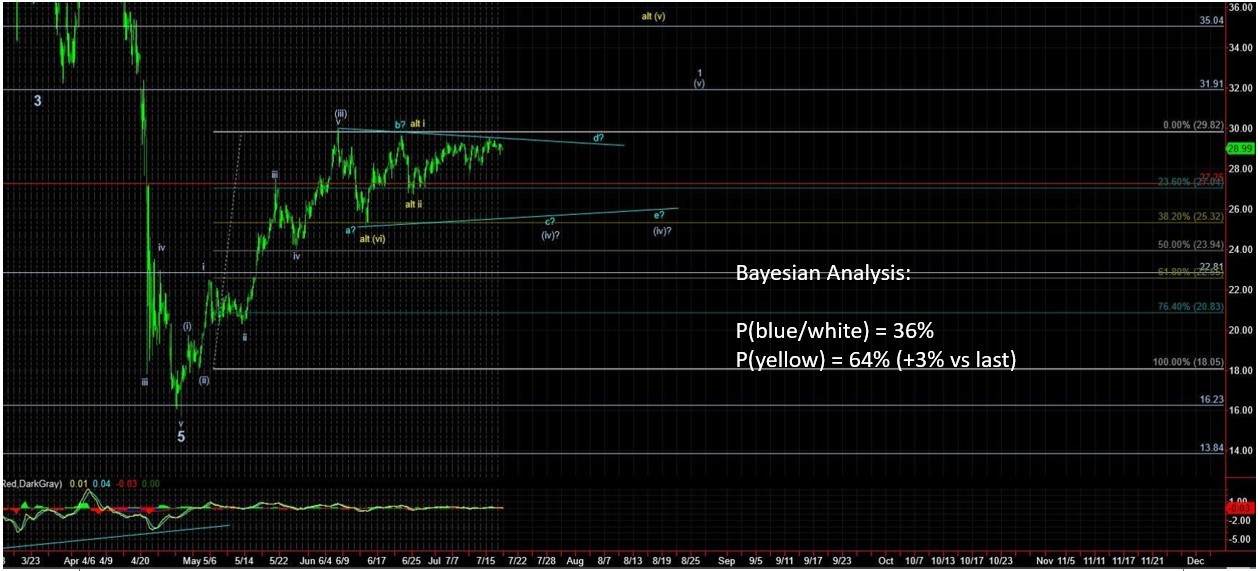The image size is (1258, 571).
Task: Click the P(yellow) = 64% probability text
Action: click(x=875, y=359)
